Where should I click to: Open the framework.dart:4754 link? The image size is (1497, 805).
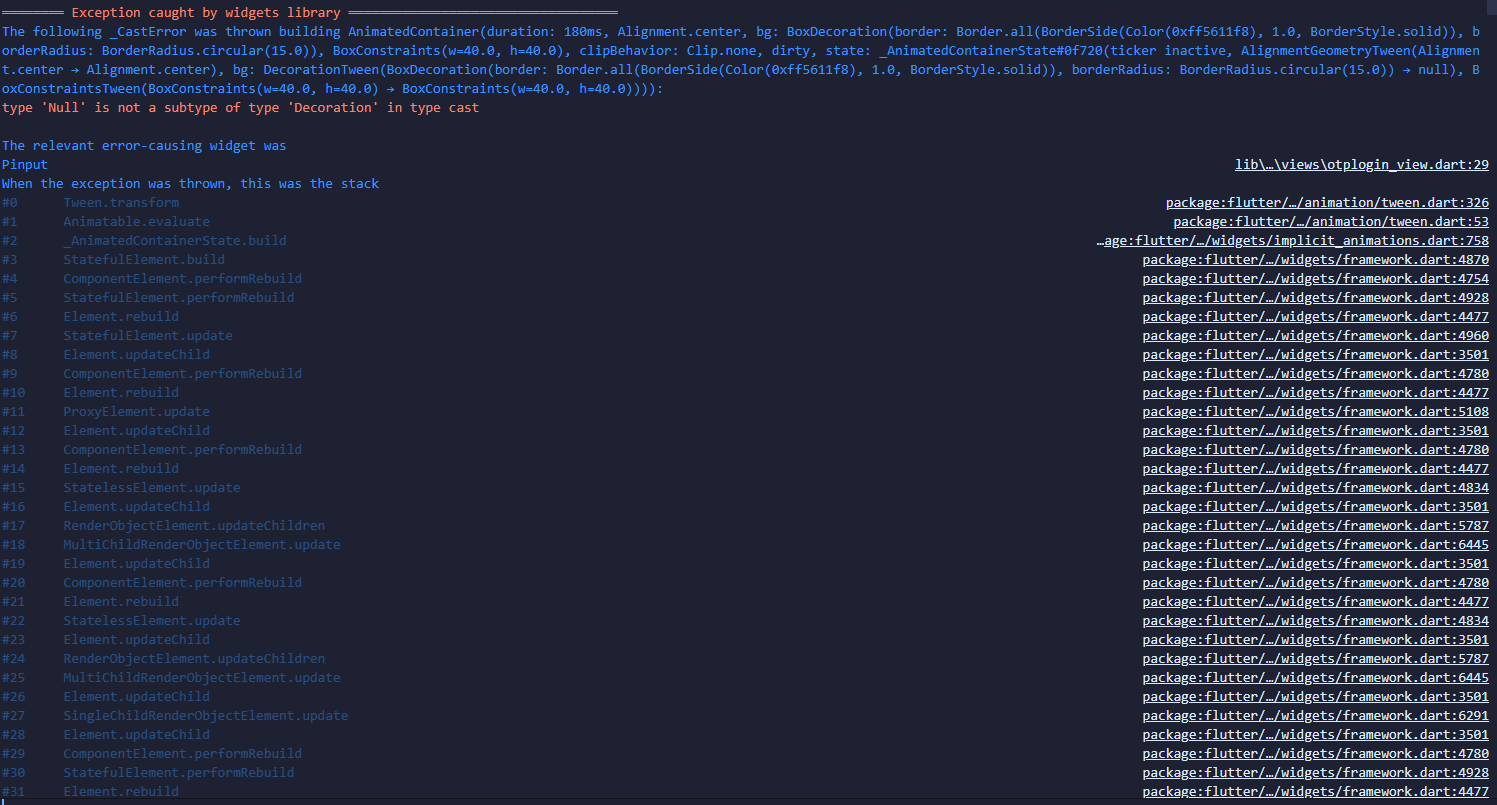(x=1316, y=279)
